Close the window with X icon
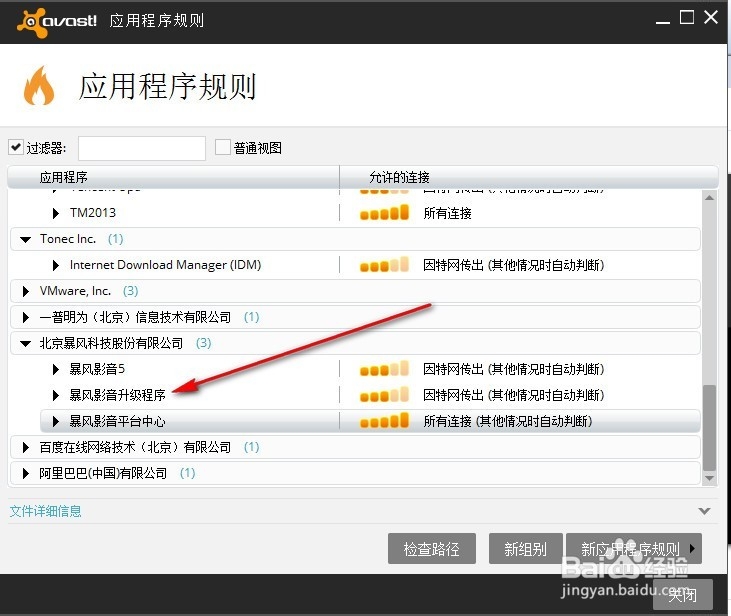Screen dimensions: 731x616 pos(711,17)
